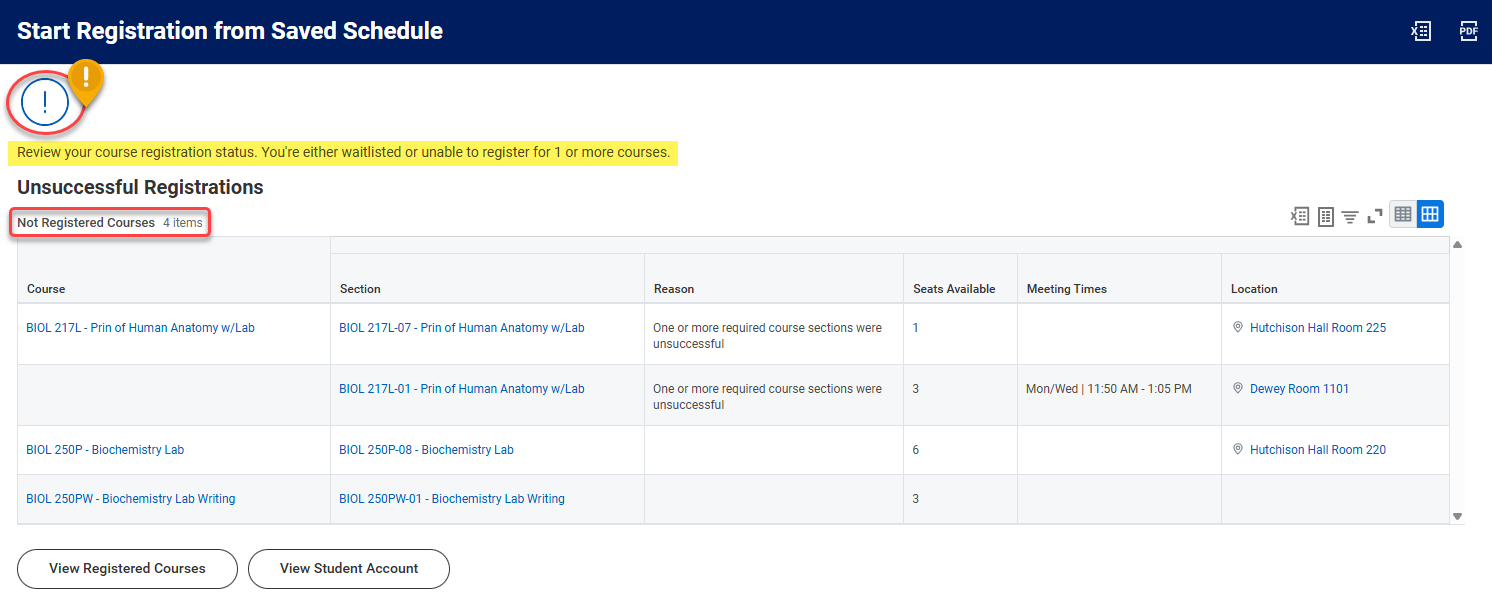1492x594 pixels.
Task: Click the seats available link showing 1
Action: click(x=915, y=327)
